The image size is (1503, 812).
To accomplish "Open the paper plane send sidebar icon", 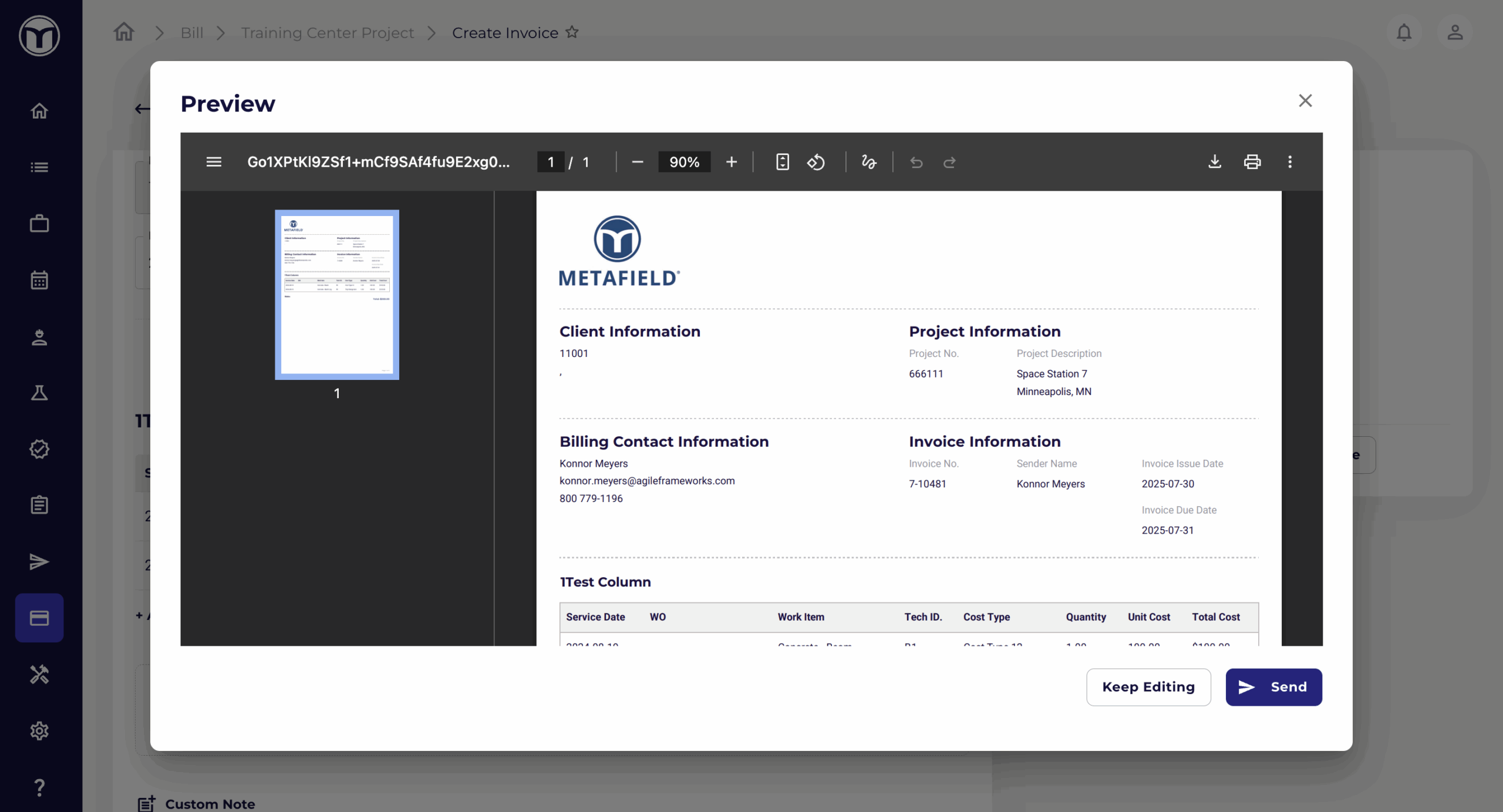I will tap(39, 561).
